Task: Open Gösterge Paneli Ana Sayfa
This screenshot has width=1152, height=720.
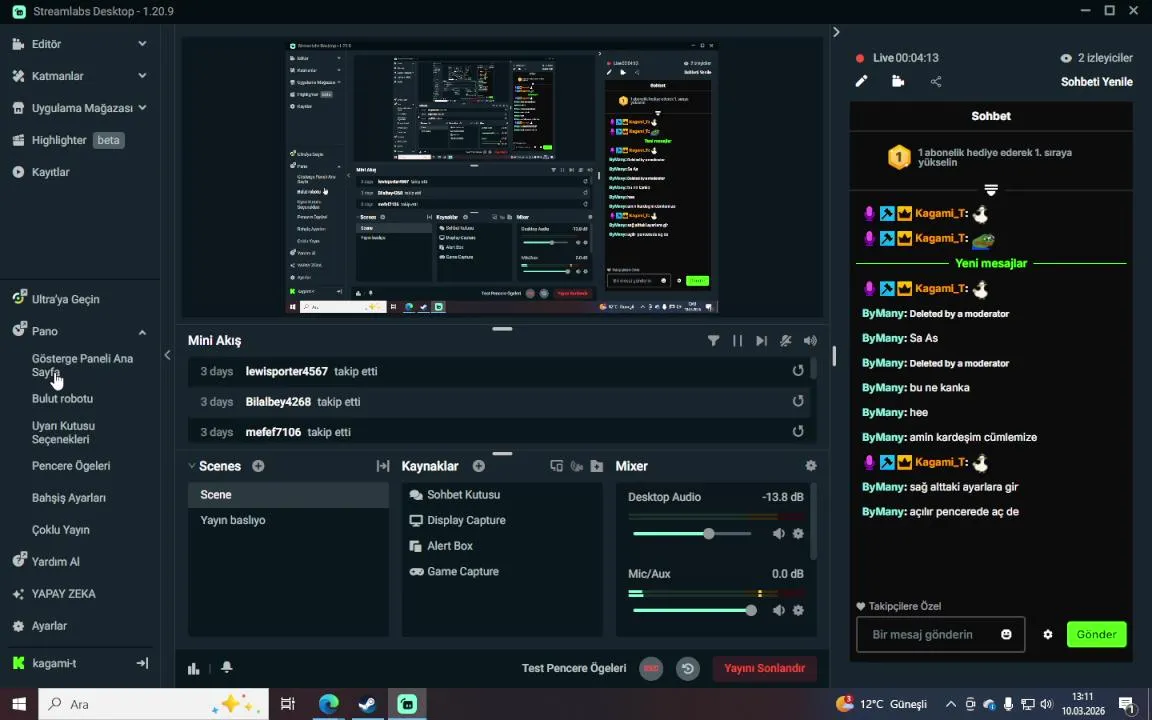Action: tap(82, 365)
